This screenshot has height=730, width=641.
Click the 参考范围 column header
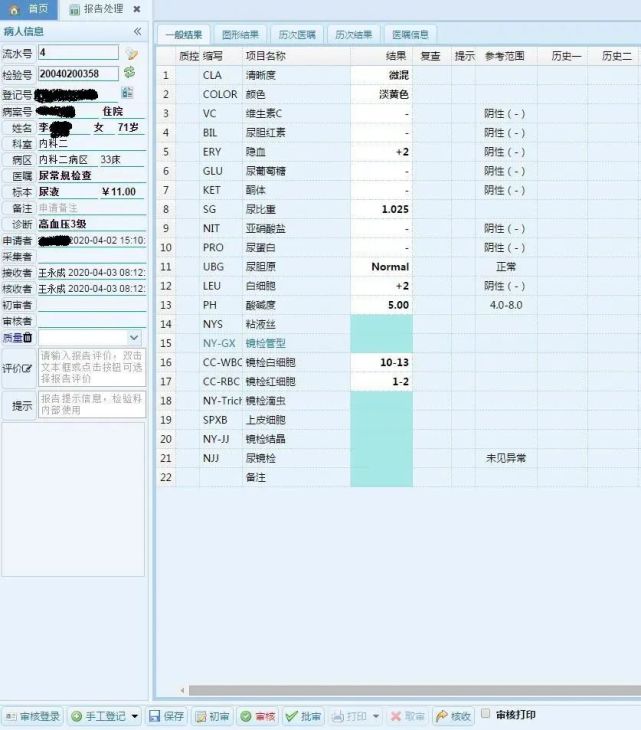[x=506, y=56]
